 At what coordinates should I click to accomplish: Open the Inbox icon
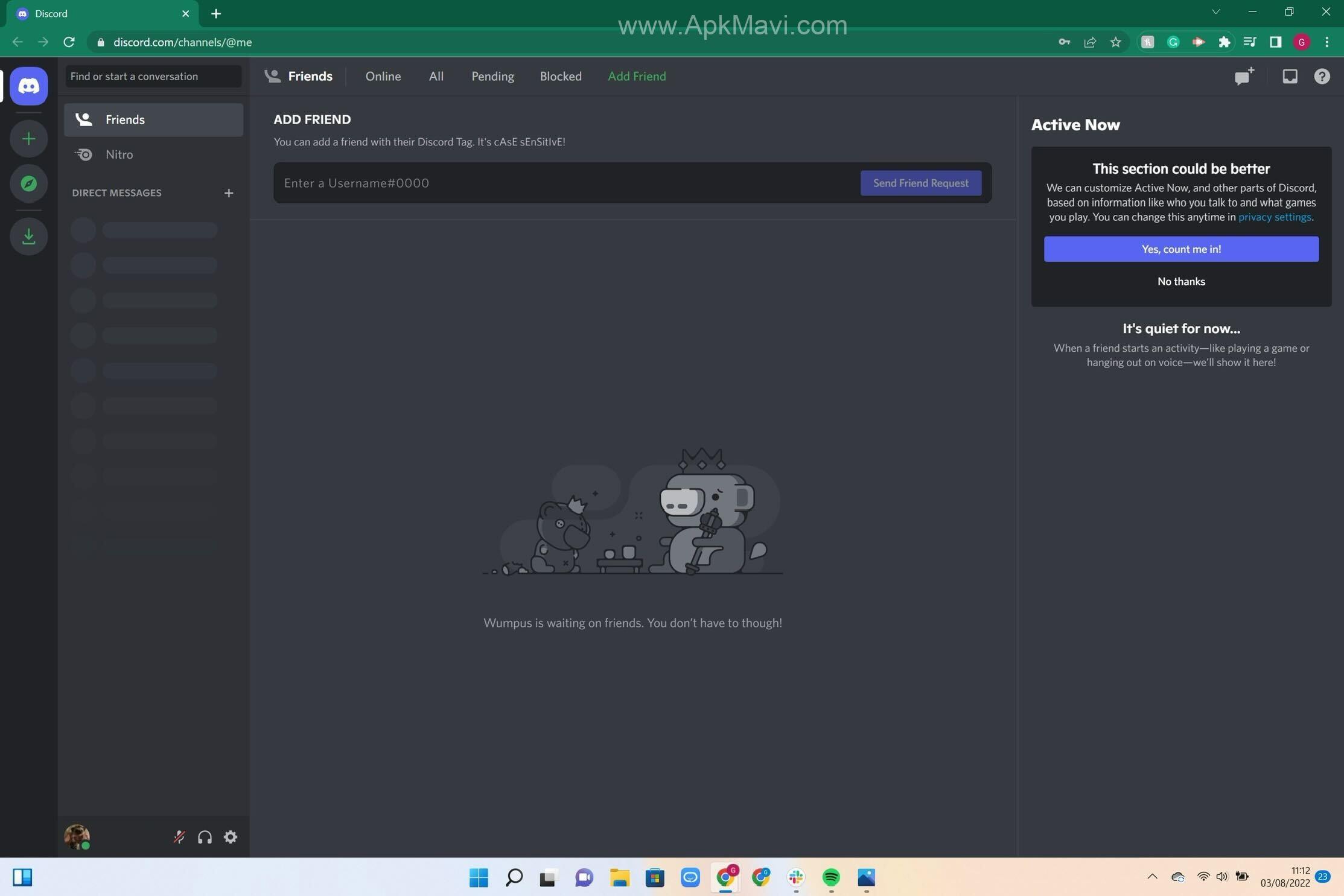[1290, 76]
